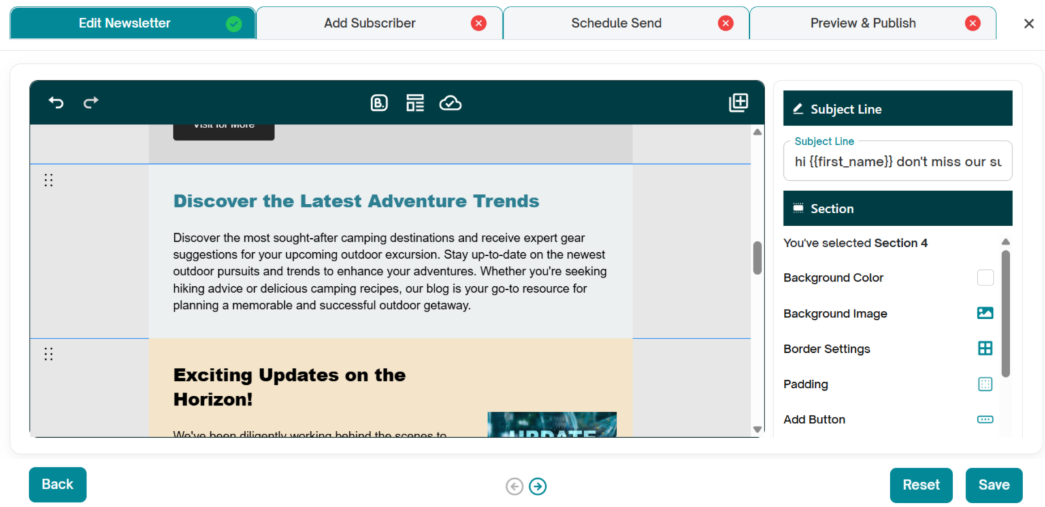The image size is (1045, 507).
Task: Switch to the Edit Newsletter tab
Action: coord(133,23)
